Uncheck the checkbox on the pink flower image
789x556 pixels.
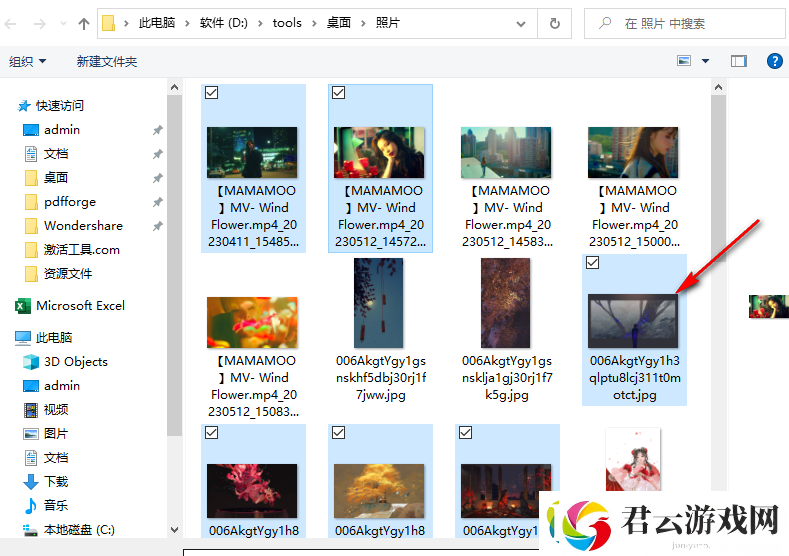[x=211, y=433]
